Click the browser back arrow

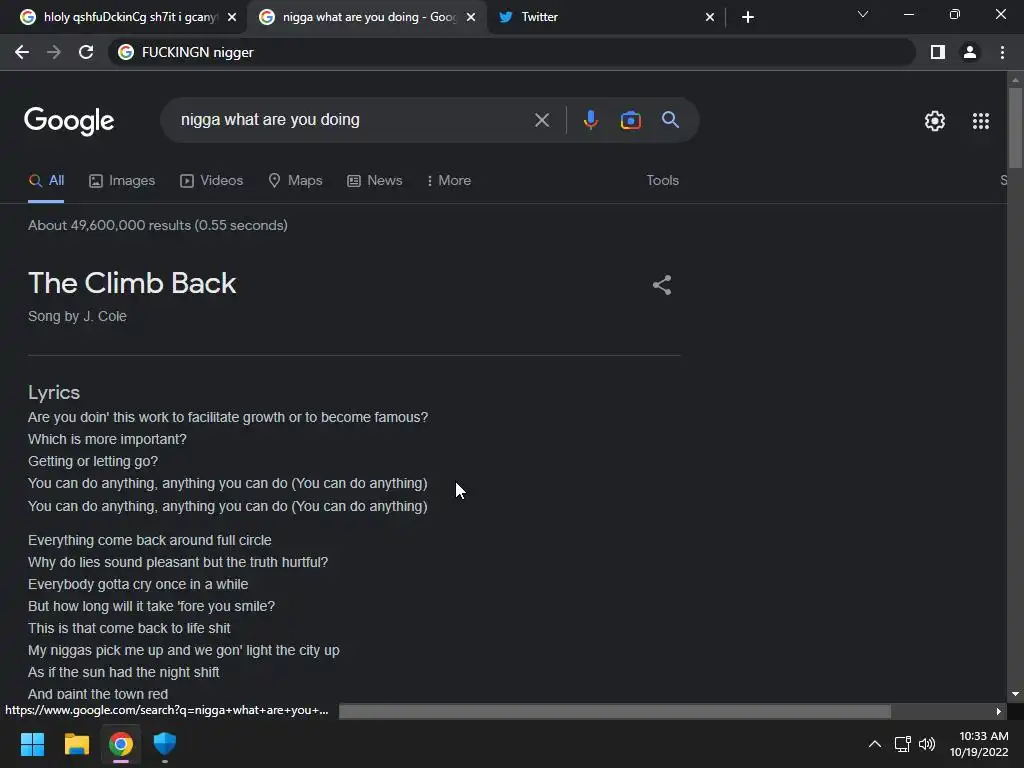[22, 52]
